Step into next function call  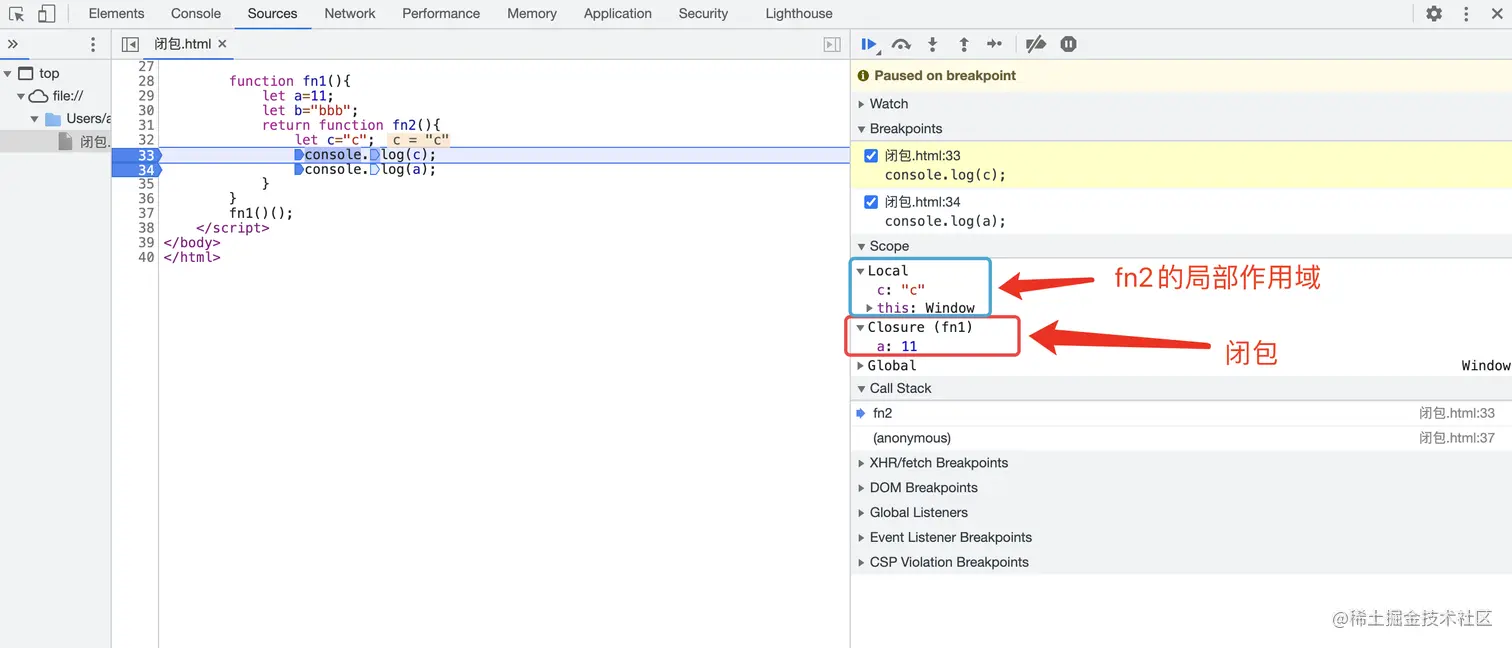pyautogui.click(x=933, y=44)
